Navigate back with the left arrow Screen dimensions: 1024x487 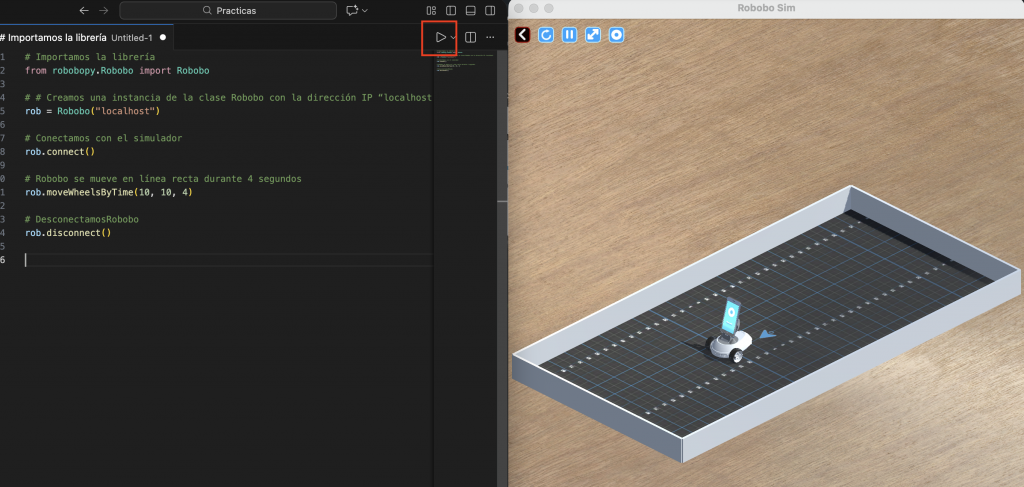coord(84,10)
